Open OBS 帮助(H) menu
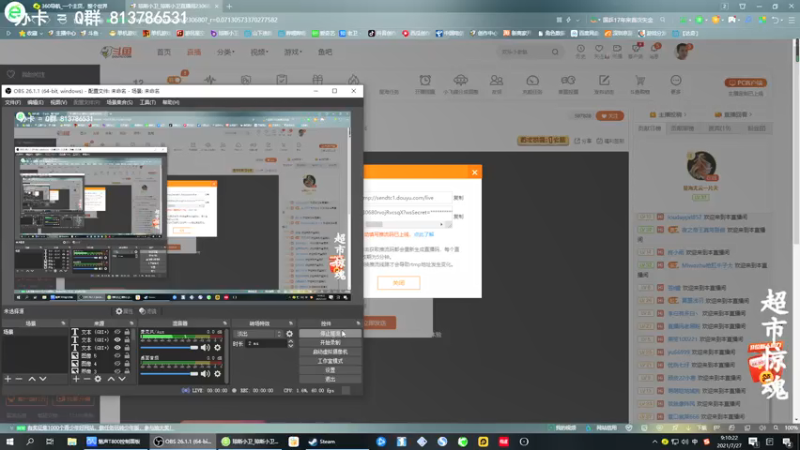Image resolution: width=800 pixels, height=450 pixels. click(170, 103)
